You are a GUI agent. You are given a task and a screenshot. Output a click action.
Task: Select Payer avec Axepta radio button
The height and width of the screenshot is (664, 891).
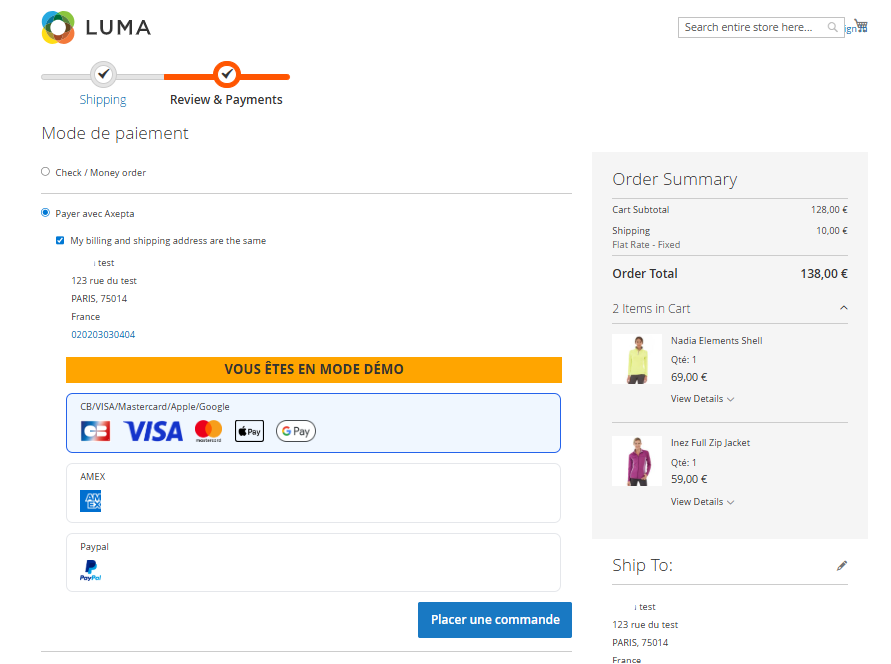click(45, 213)
